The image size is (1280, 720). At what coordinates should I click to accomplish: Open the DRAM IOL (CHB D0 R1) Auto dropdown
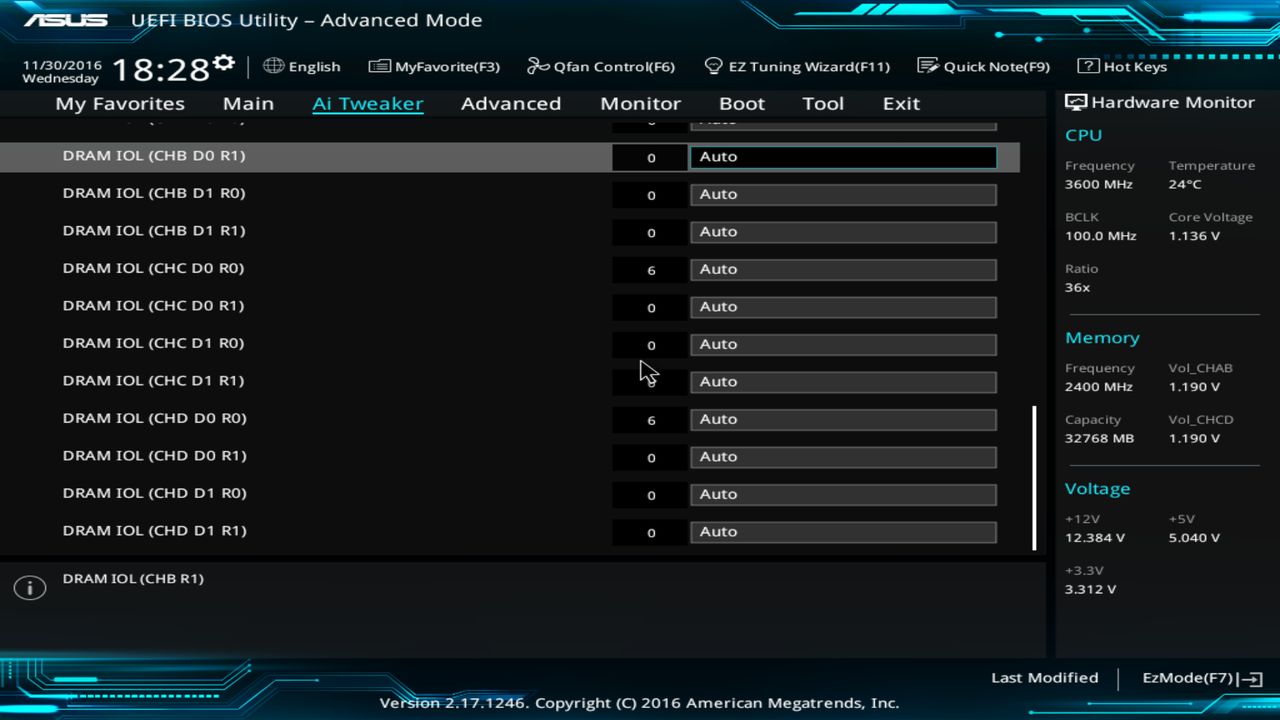(x=842, y=156)
